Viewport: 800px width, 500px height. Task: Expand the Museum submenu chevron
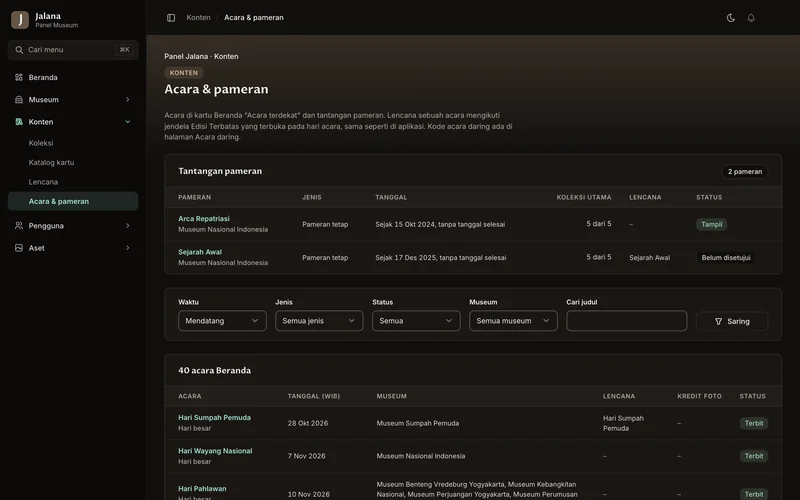[128, 99]
